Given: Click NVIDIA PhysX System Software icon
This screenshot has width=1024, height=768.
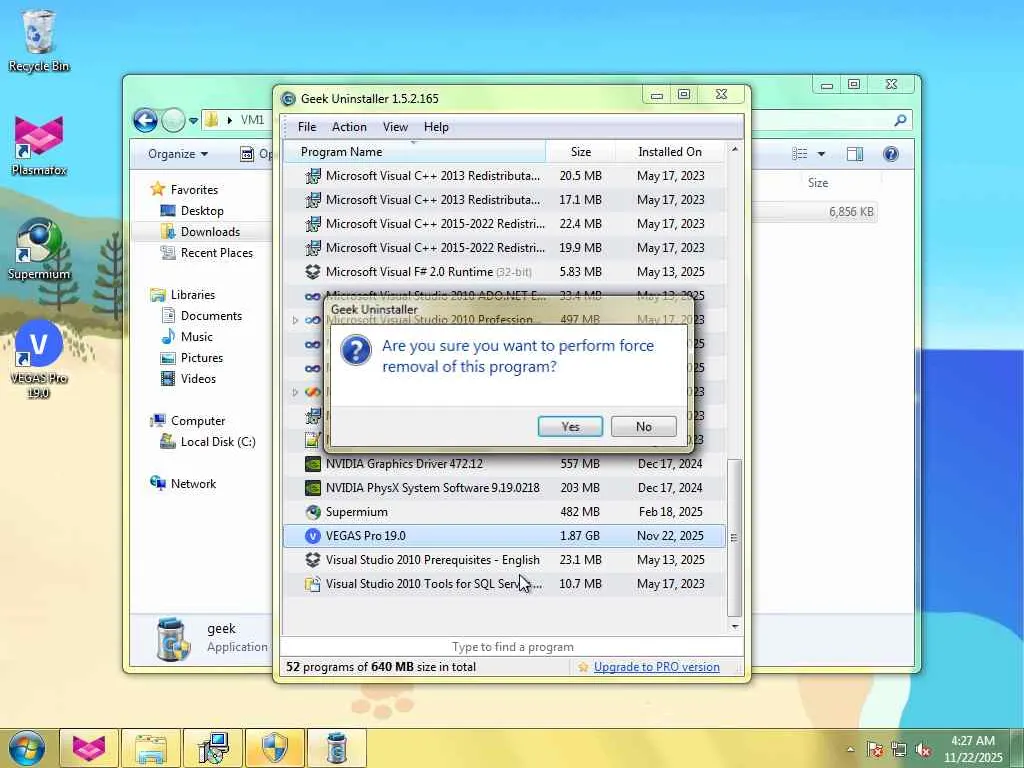Looking at the screenshot, I should pyautogui.click(x=313, y=488).
